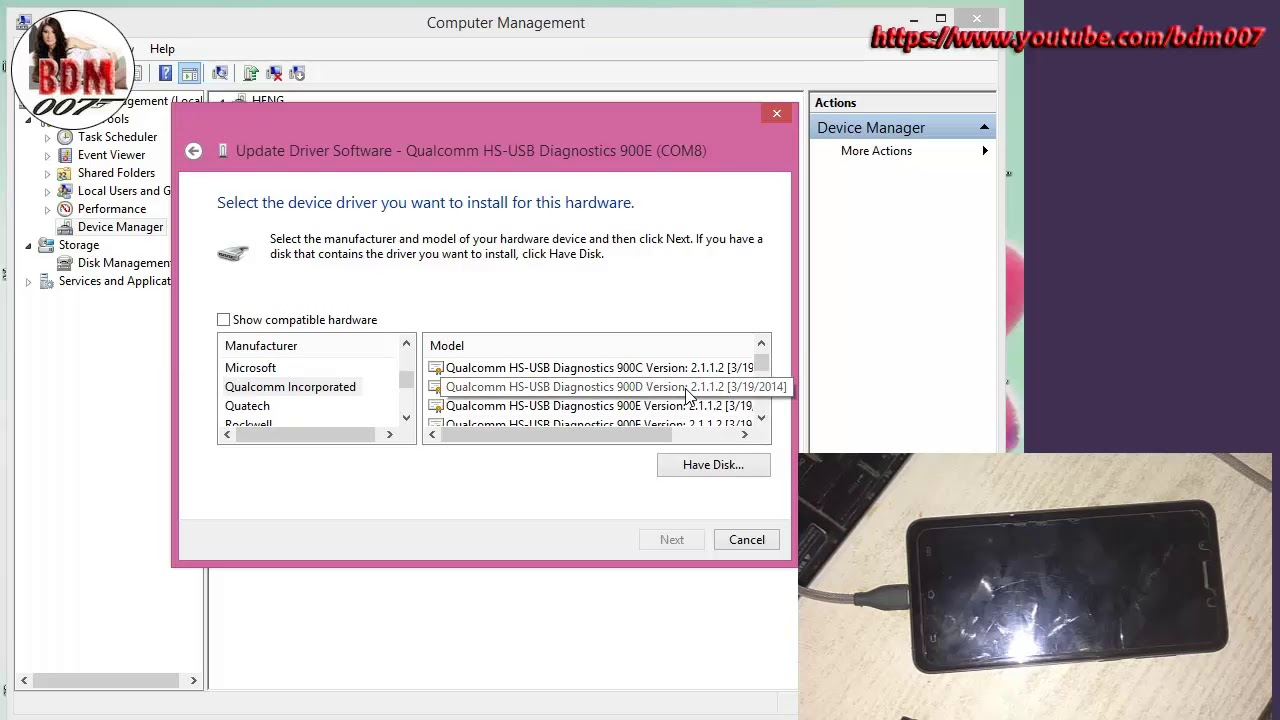Screen dimensions: 1280x720
Task: Select Quatech in the Manufacturer list
Action: click(247, 406)
